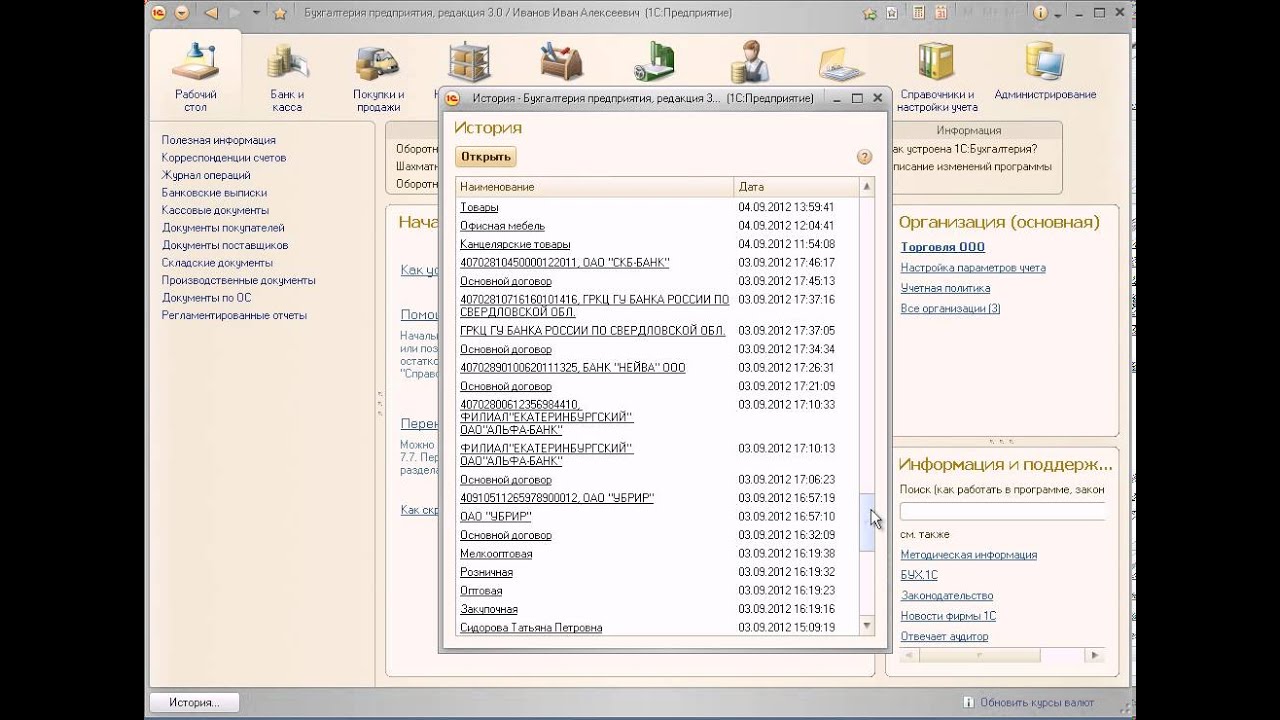
Task: Add current page to favorites
Action: (869, 13)
